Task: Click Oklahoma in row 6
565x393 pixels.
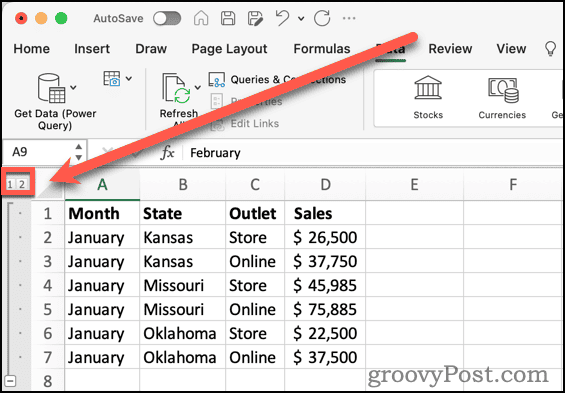Action: tap(183, 333)
